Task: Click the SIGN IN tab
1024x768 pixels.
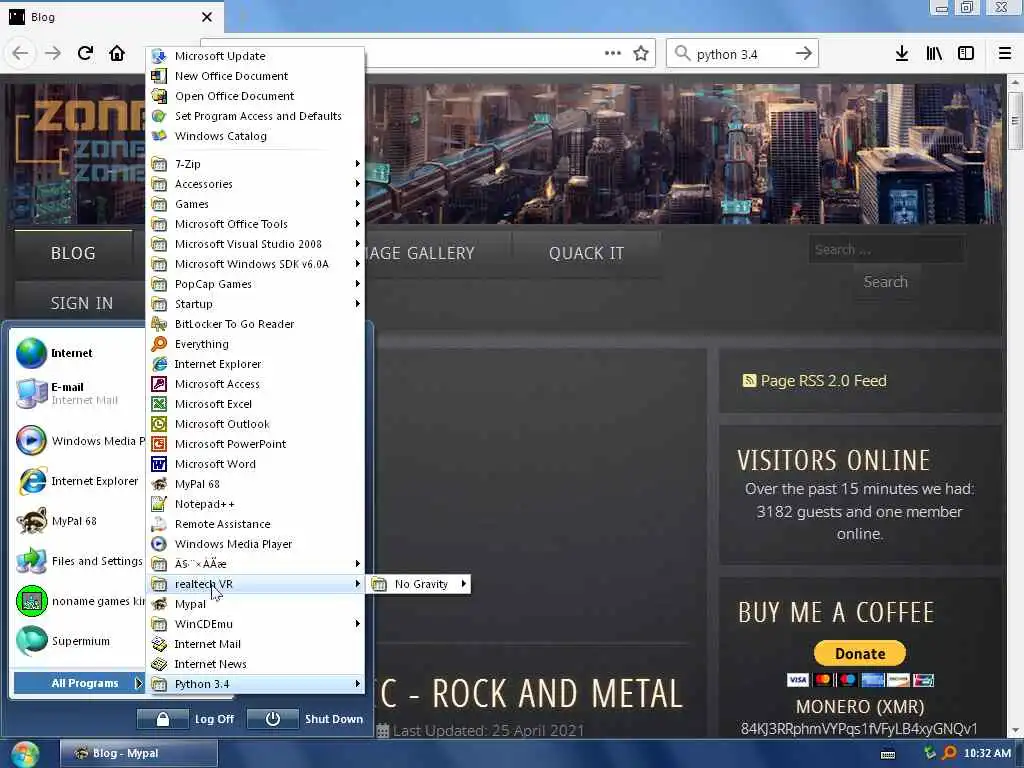Action: pyautogui.click(x=82, y=303)
